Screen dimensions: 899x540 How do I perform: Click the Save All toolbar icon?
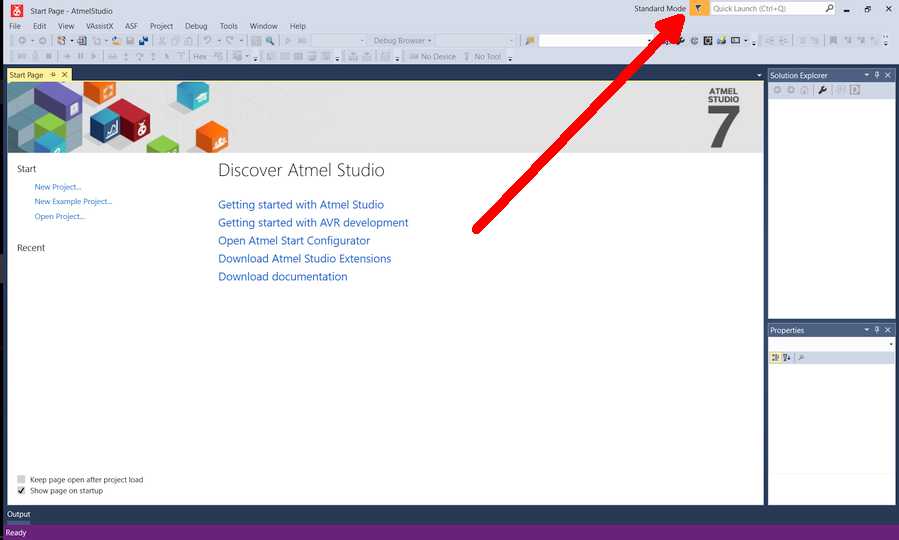click(143, 41)
